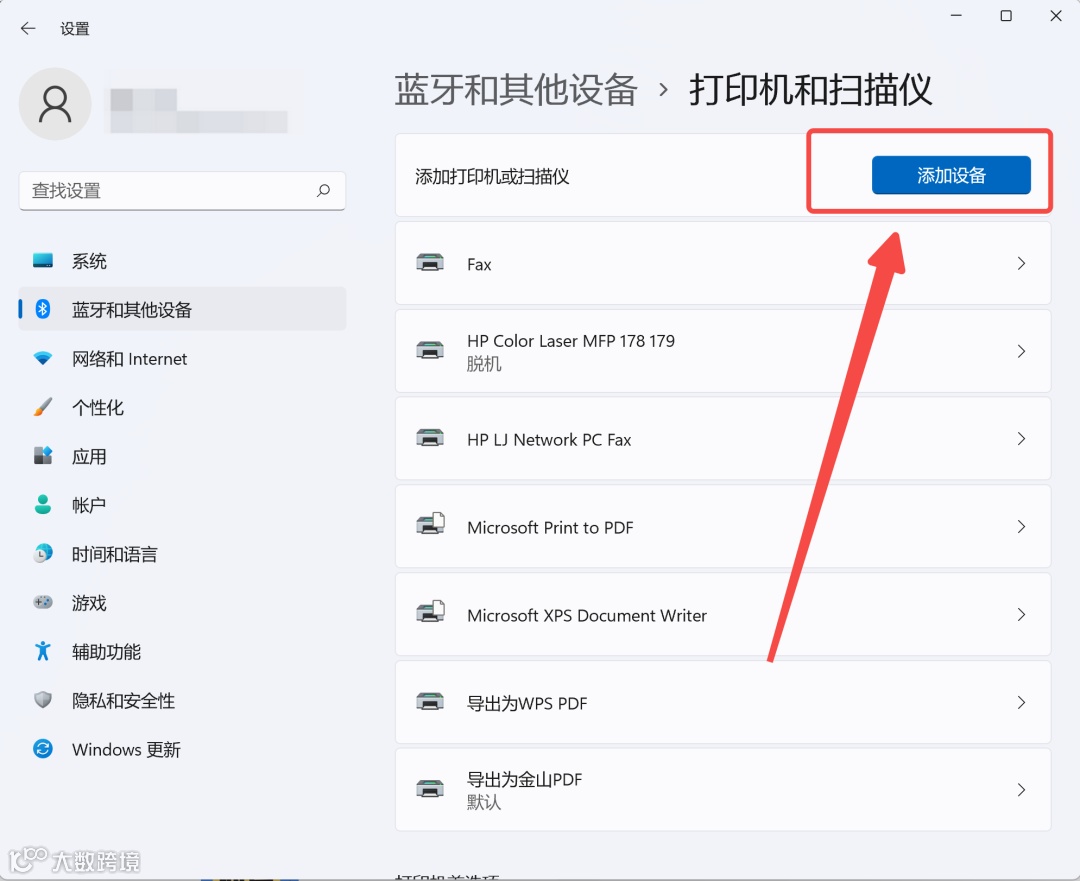
Task: Open the Microsoft Print to PDF chevron
Action: [x=1021, y=527]
